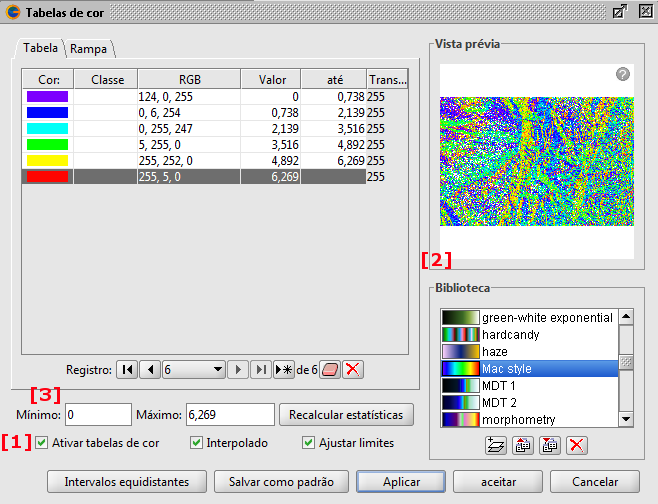Add new record with arrow-star button

tap(283, 369)
